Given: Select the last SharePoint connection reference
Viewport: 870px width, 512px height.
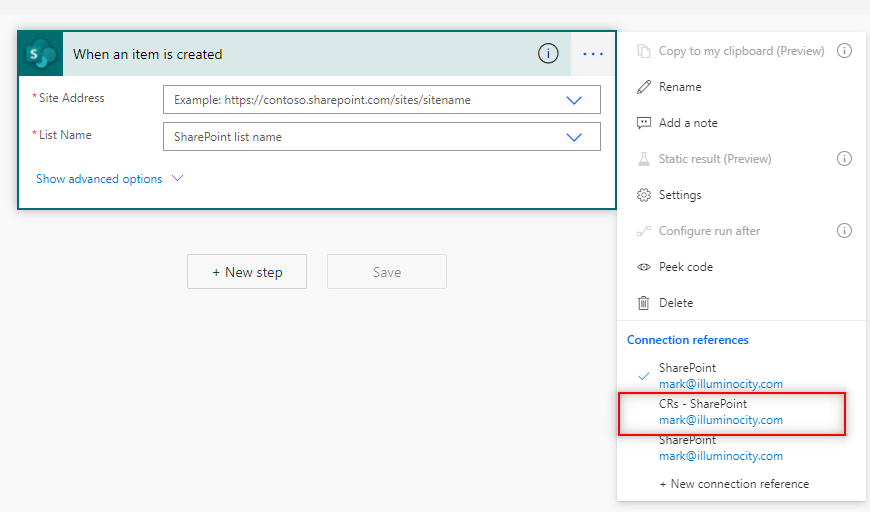Looking at the screenshot, I should coord(720,448).
